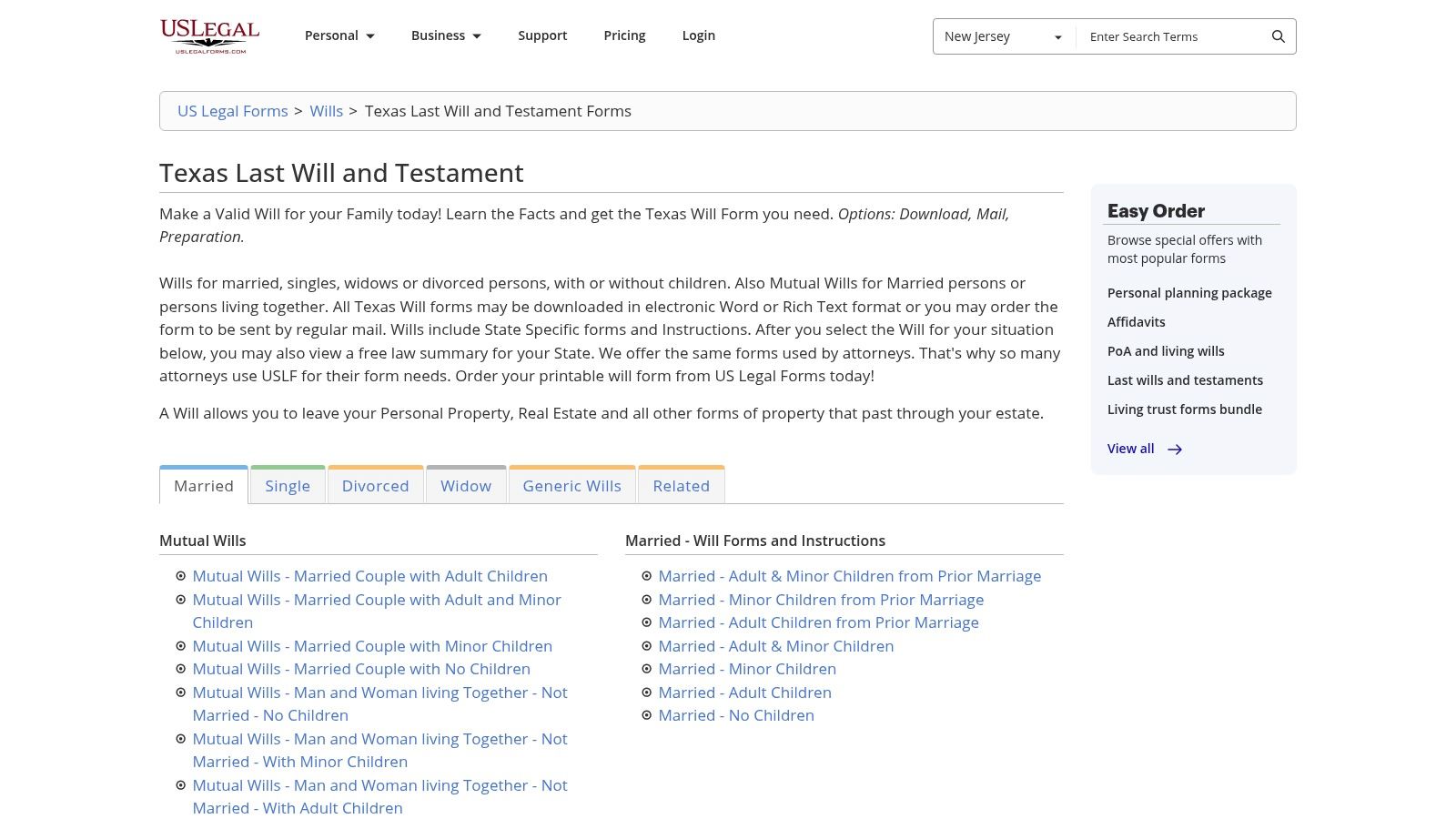Click the US Legal Forms logo
Viewport: 1456px width, 819px height.
[209, 36]
